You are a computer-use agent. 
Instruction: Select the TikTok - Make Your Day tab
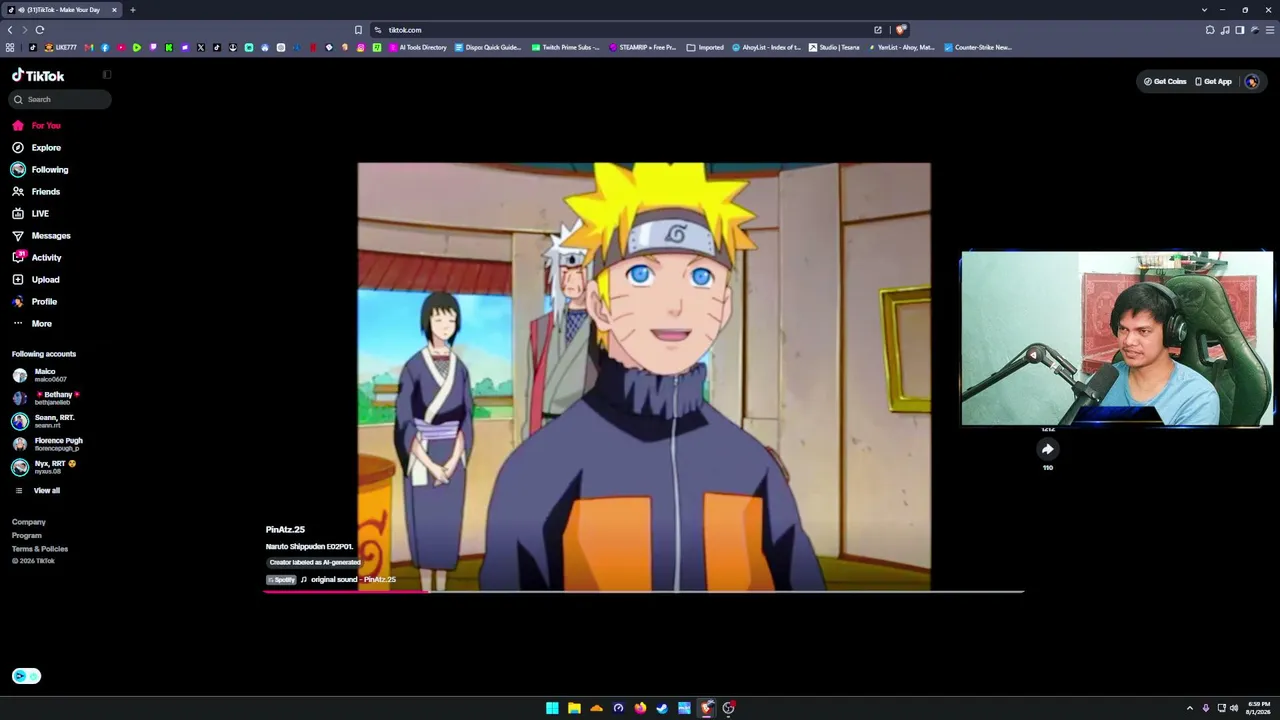point(63,10)
